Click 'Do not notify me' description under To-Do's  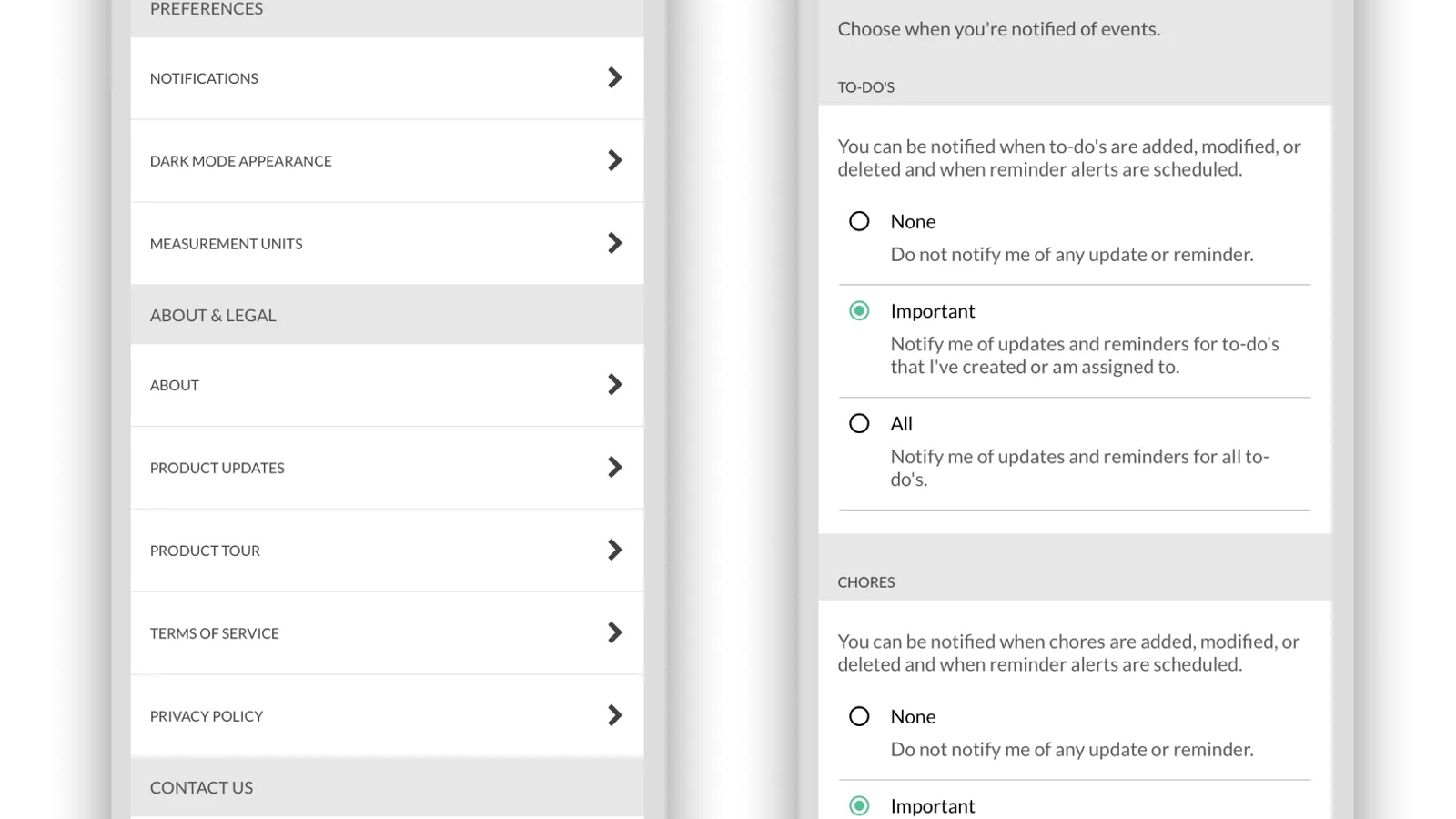[1072, 255]
